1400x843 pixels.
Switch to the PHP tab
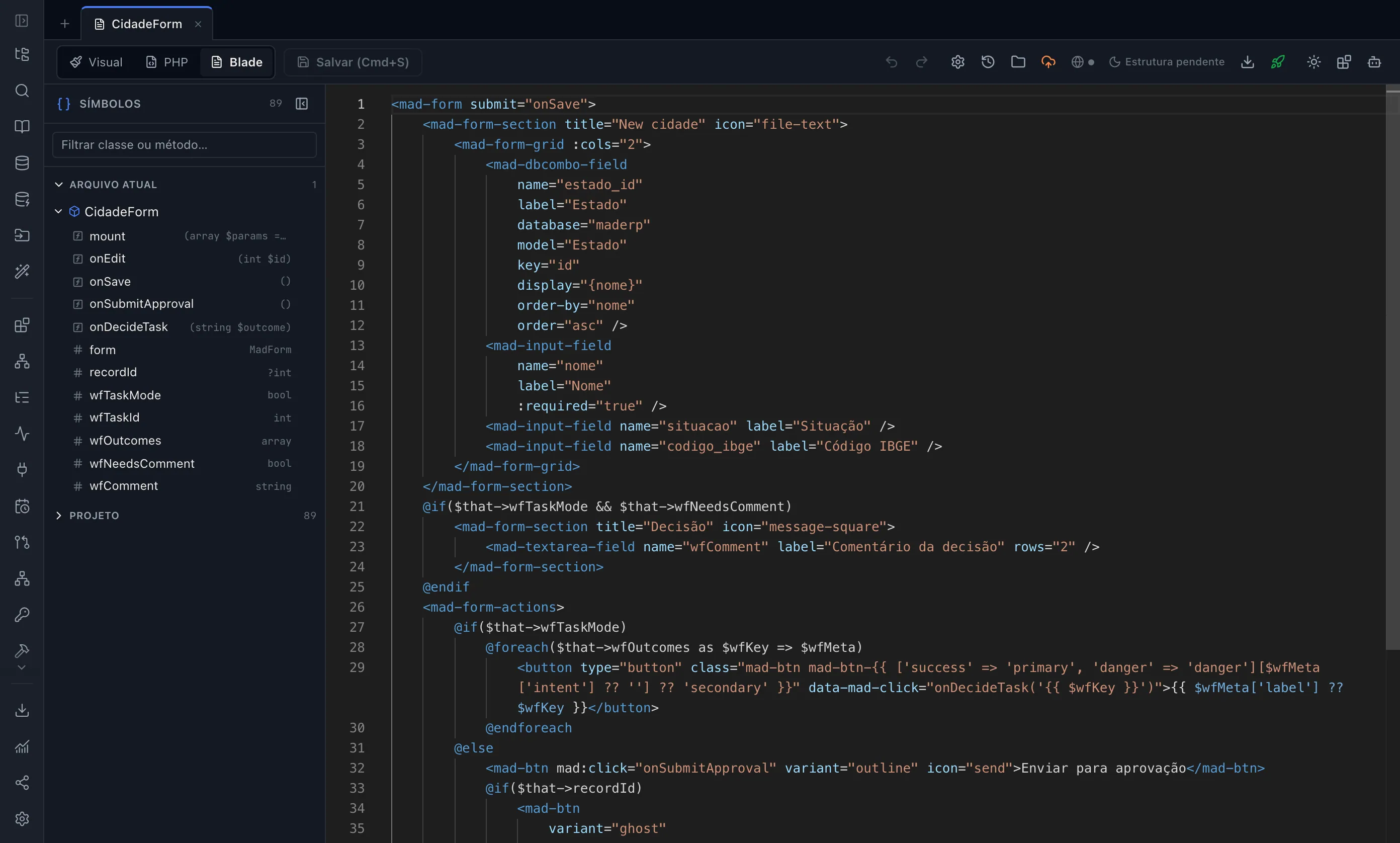tap(167, 62)
